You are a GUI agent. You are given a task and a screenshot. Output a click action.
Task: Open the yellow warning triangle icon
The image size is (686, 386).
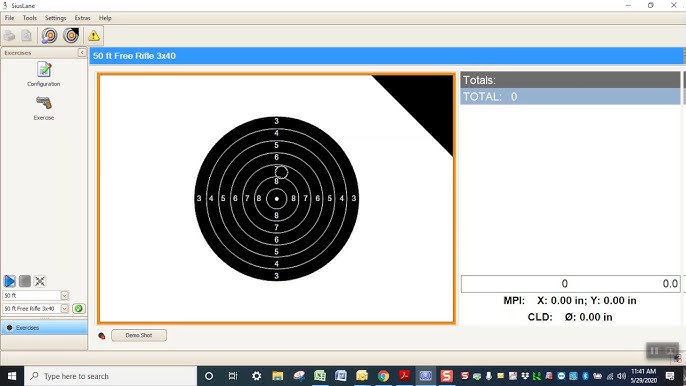coord(93,36)
